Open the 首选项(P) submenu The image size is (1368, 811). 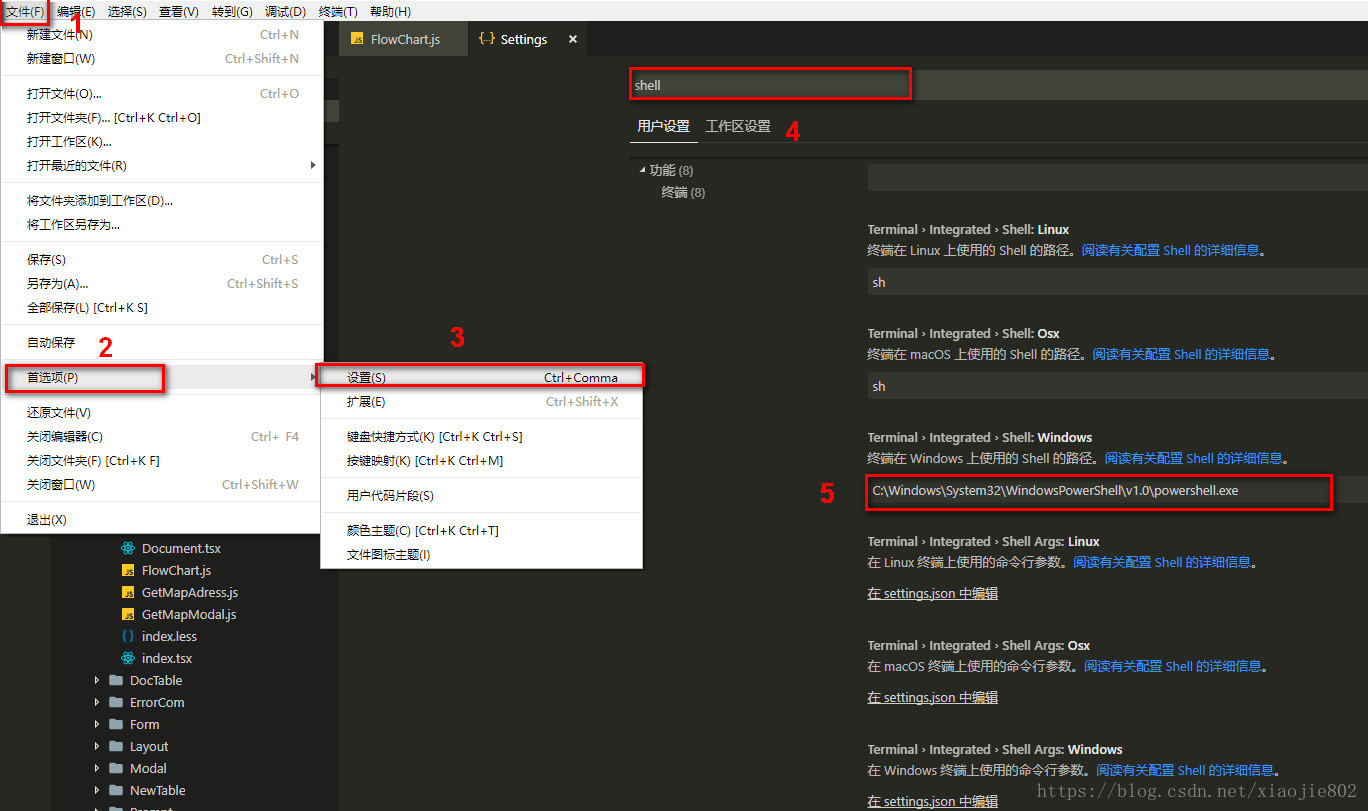162,378
